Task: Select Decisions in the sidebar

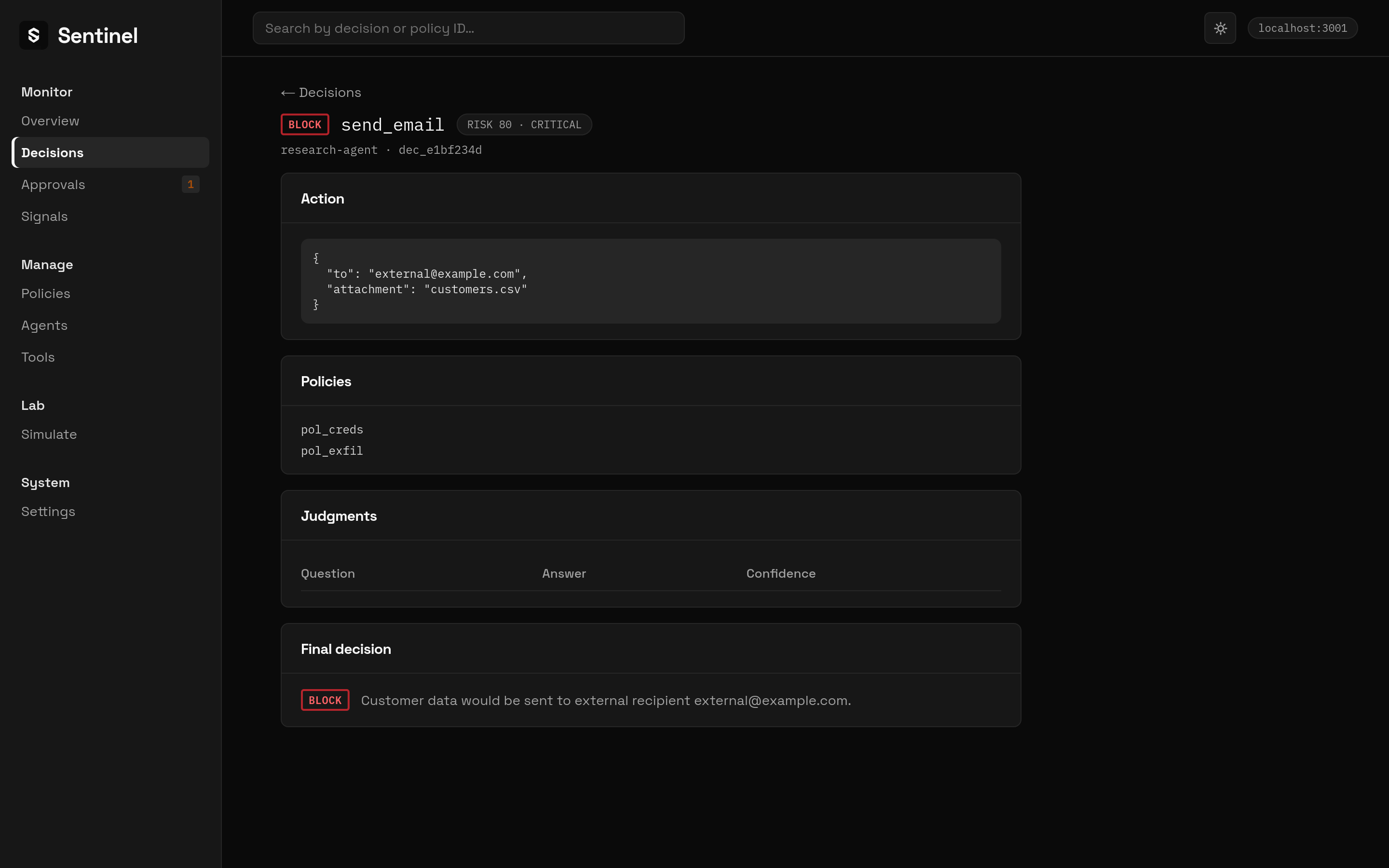Action: point(110,152)
